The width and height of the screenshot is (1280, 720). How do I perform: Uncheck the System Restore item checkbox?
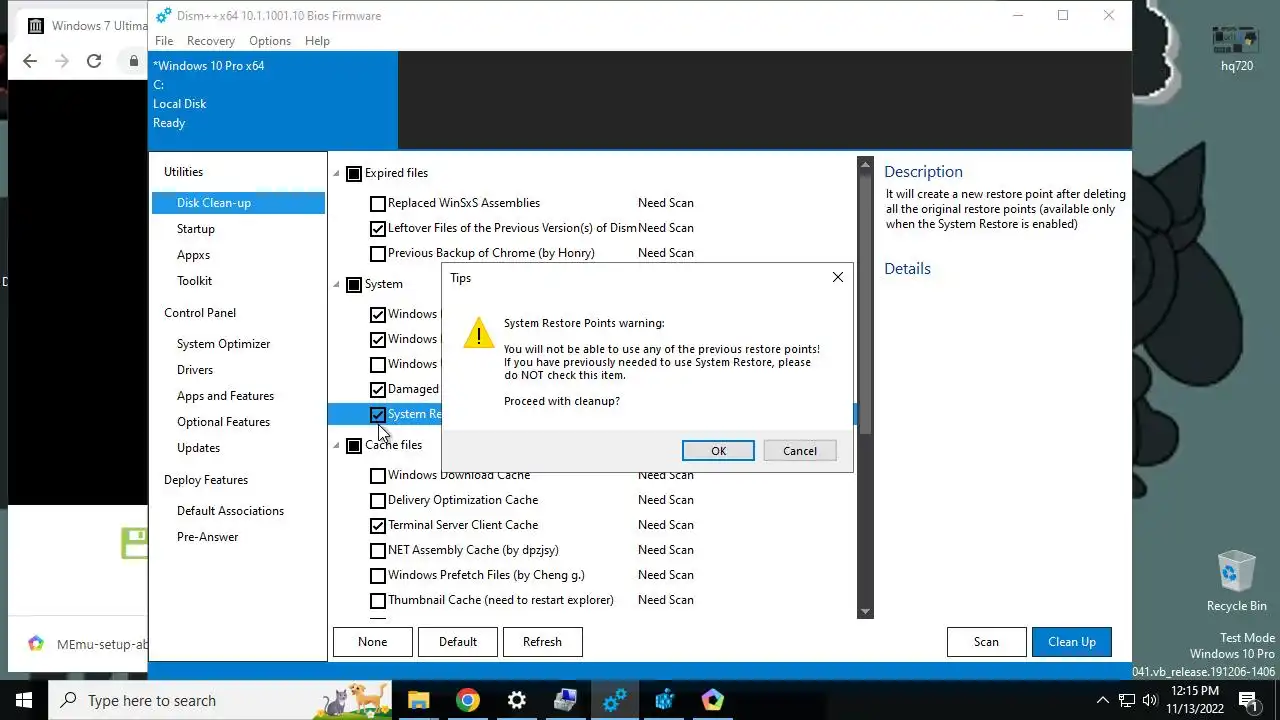click(378, 414)
